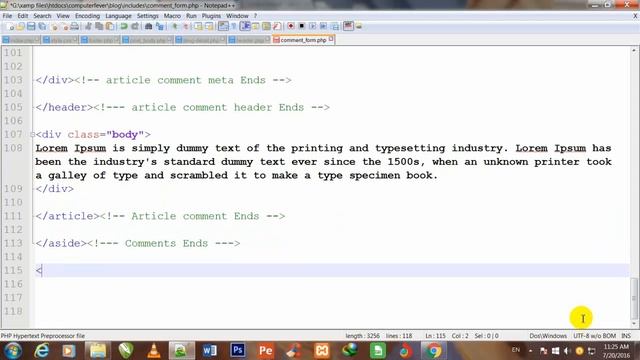Click the volume icon in system tray
Screen dimensions: 640x360
point(567,351)
